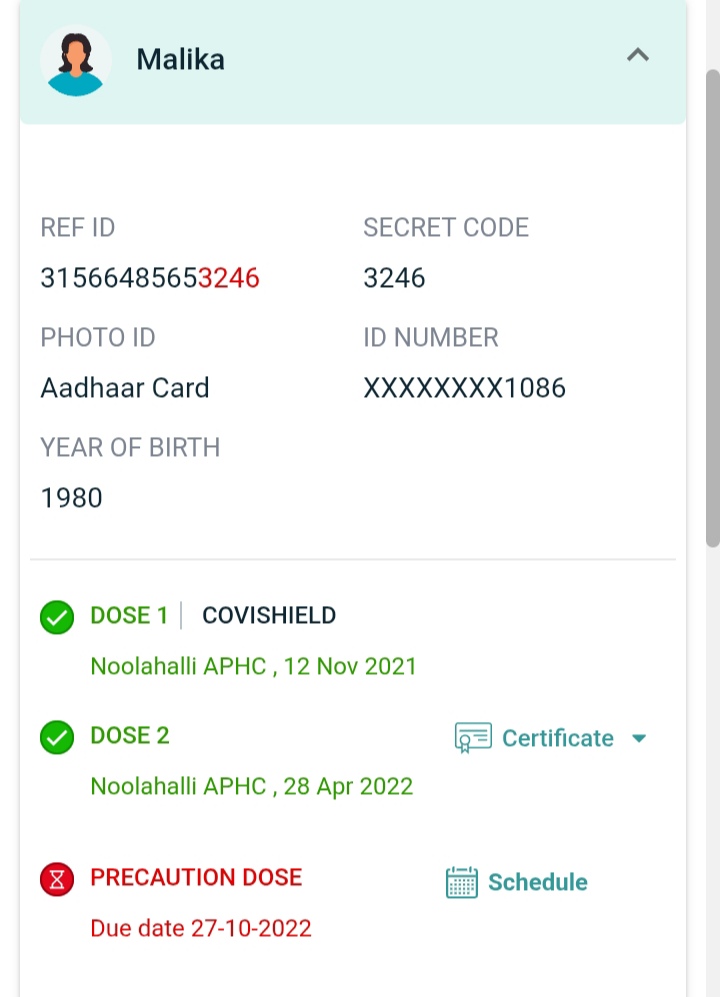Click the Certificate link text
The height and width of the screenshot is (997, 720).
point(557,738)
